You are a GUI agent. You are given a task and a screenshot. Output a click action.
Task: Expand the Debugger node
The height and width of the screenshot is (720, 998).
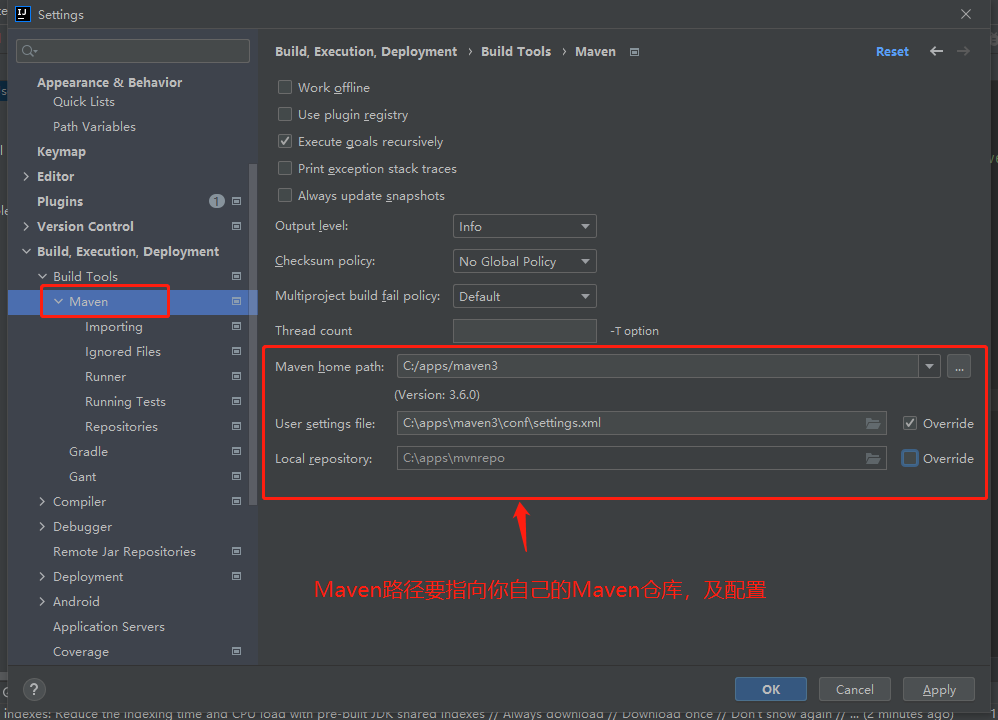pyautogui.click(x=42, y=526)
